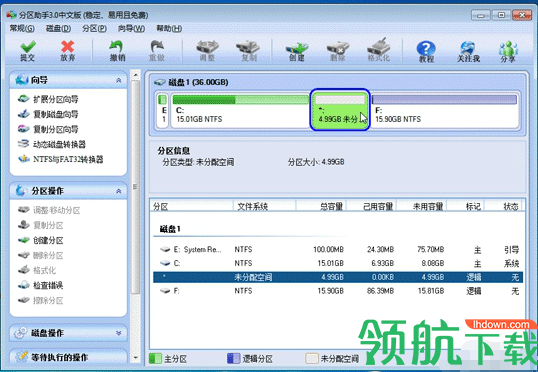The height and width of the screenshot is (372, 538).
Task: Click the 逻辑分区 blue legend swatch
Action: coord(233,359)
